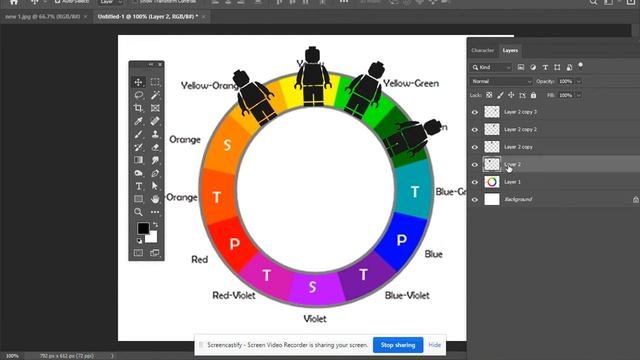Filter layers by smart objects
Screen dimensions: 640x360
569,67
